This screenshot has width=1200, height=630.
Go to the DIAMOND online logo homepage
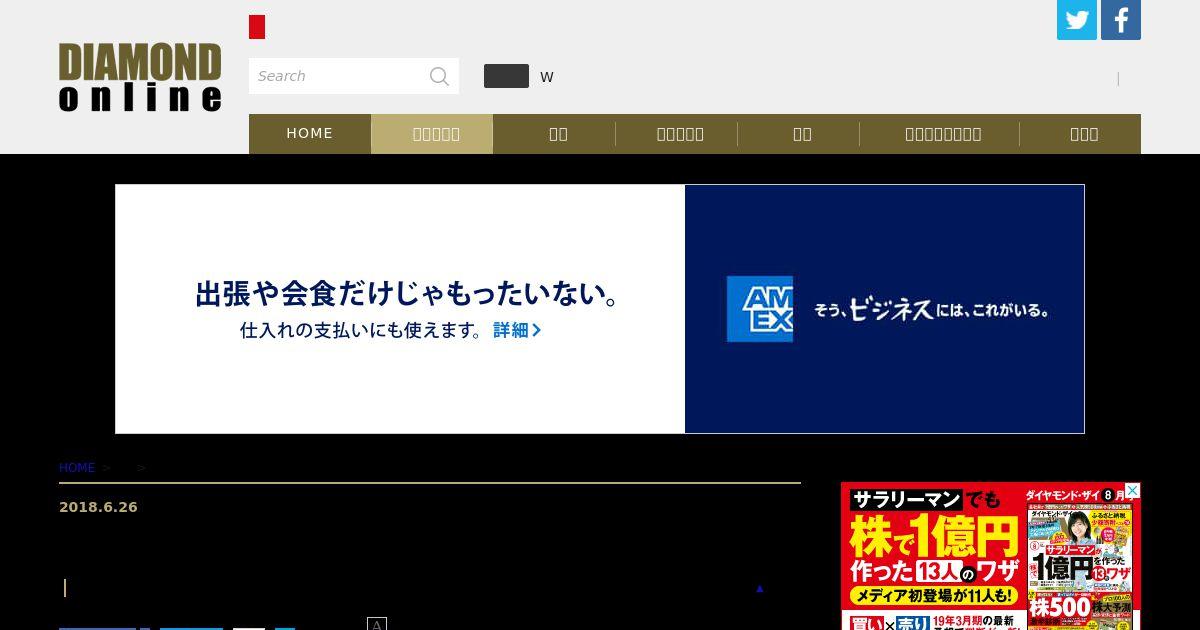click(140, 77)
